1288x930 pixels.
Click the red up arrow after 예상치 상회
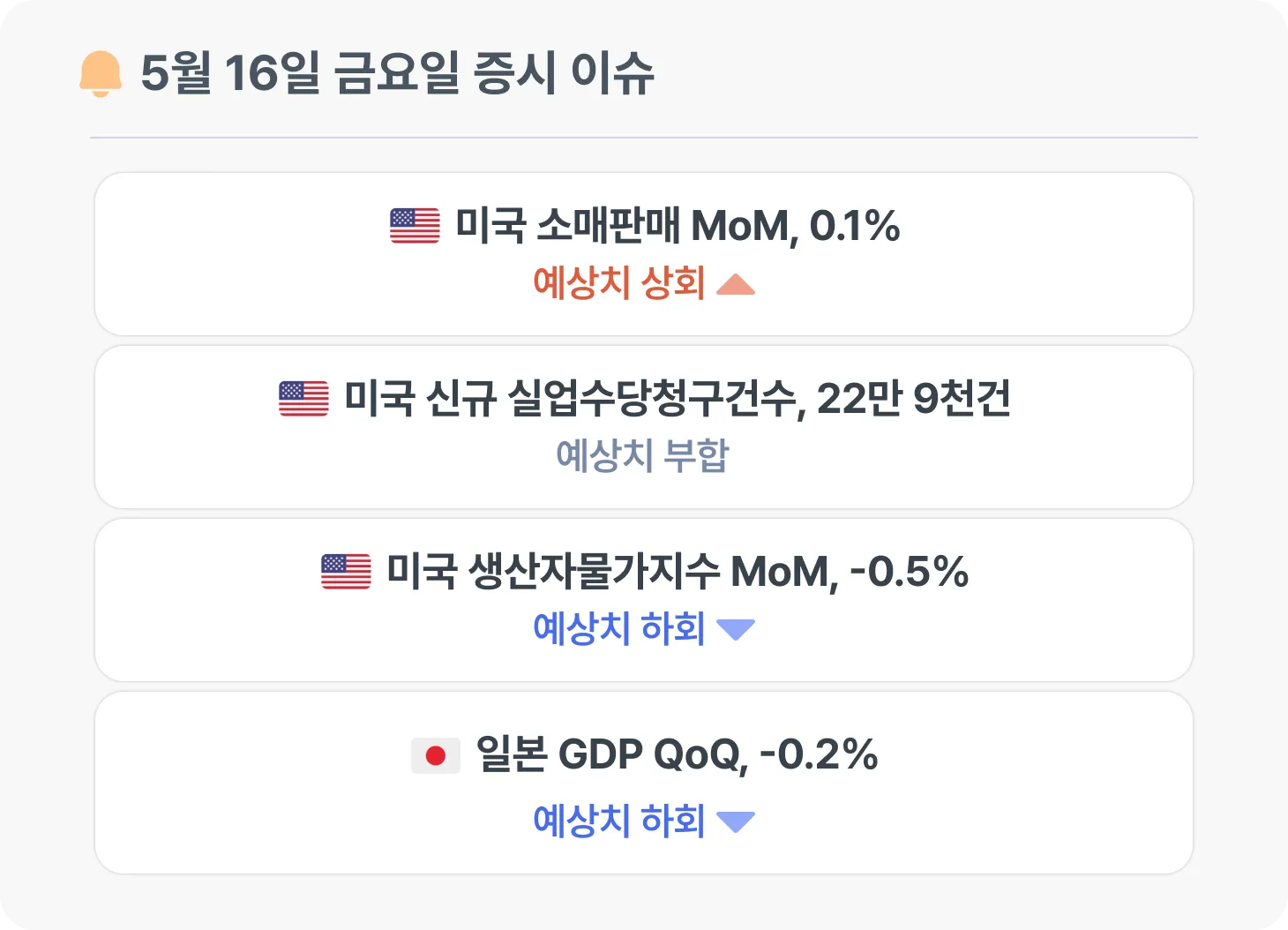tap(736, 284)
